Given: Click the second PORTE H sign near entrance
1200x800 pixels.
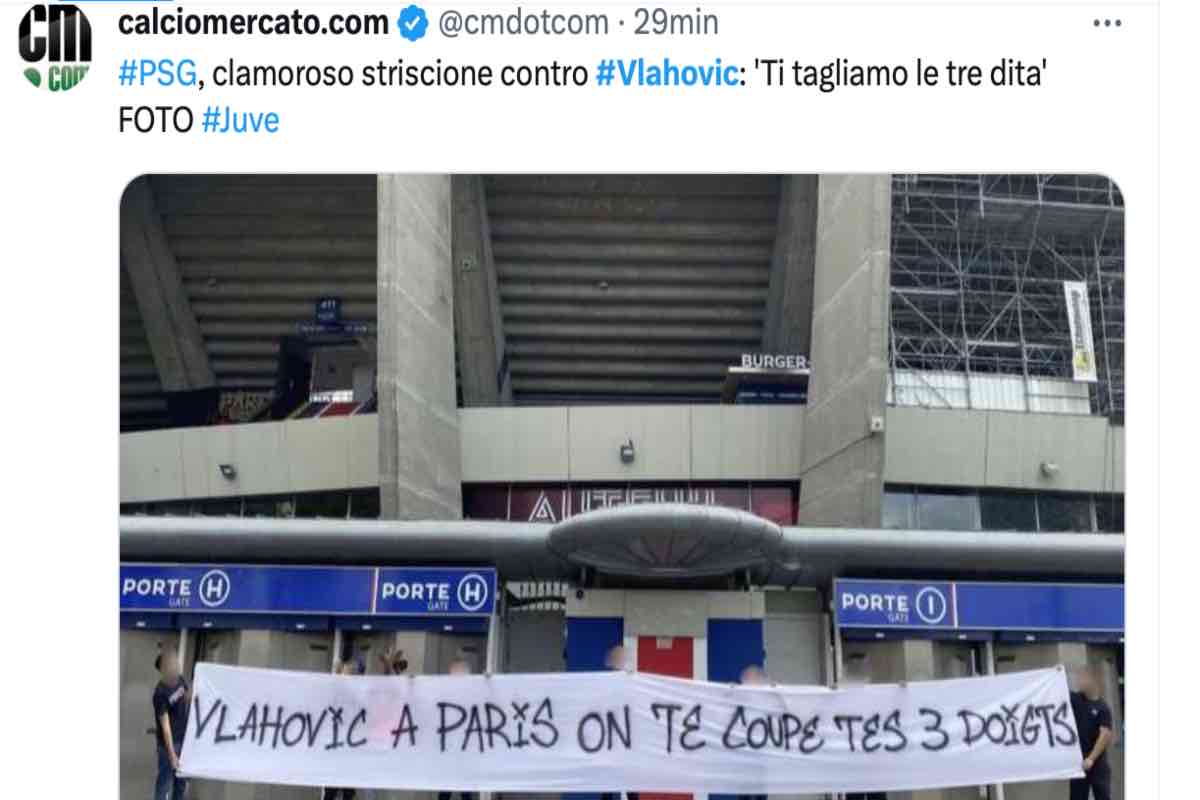Looking at the screenshot, I should pyautogui.click(x=435, y=591).
